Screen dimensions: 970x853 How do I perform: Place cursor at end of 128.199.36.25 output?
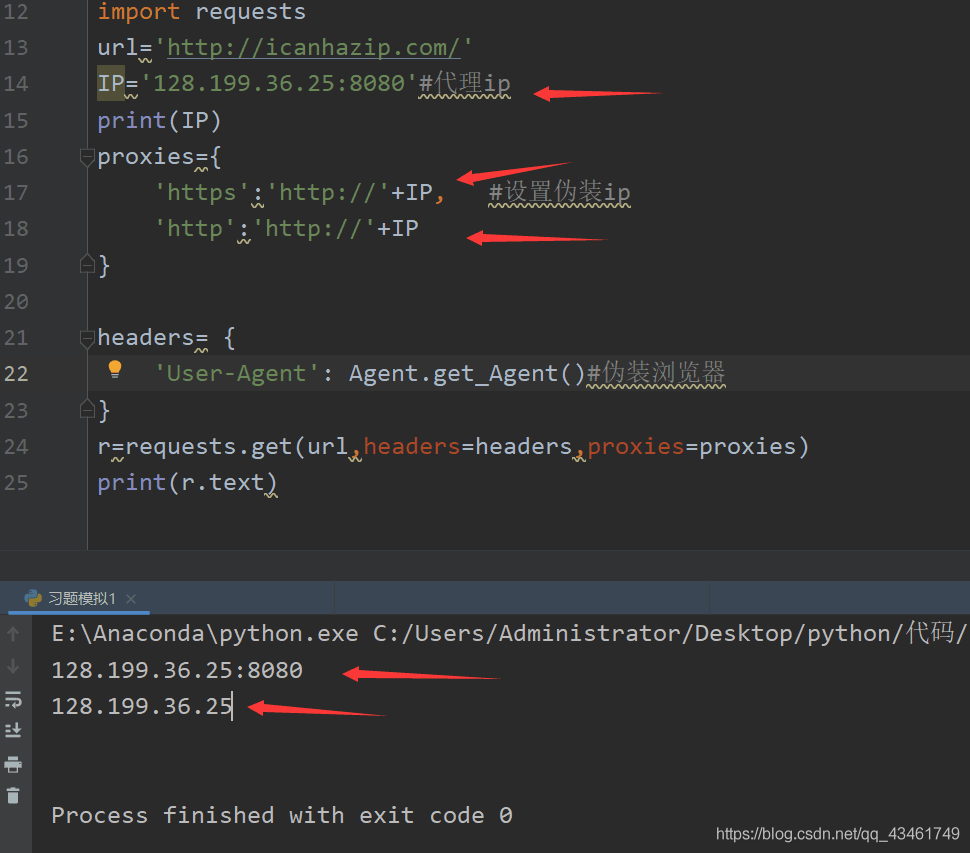tap(232, 706)
